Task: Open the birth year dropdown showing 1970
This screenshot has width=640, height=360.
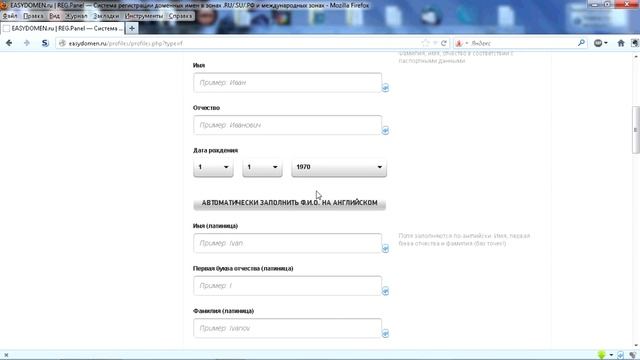Action: click(339, 167)
